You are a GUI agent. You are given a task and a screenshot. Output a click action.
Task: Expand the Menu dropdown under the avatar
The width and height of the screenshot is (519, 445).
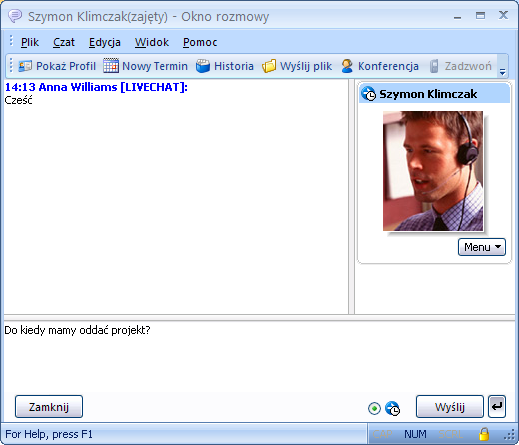[482, 247]
